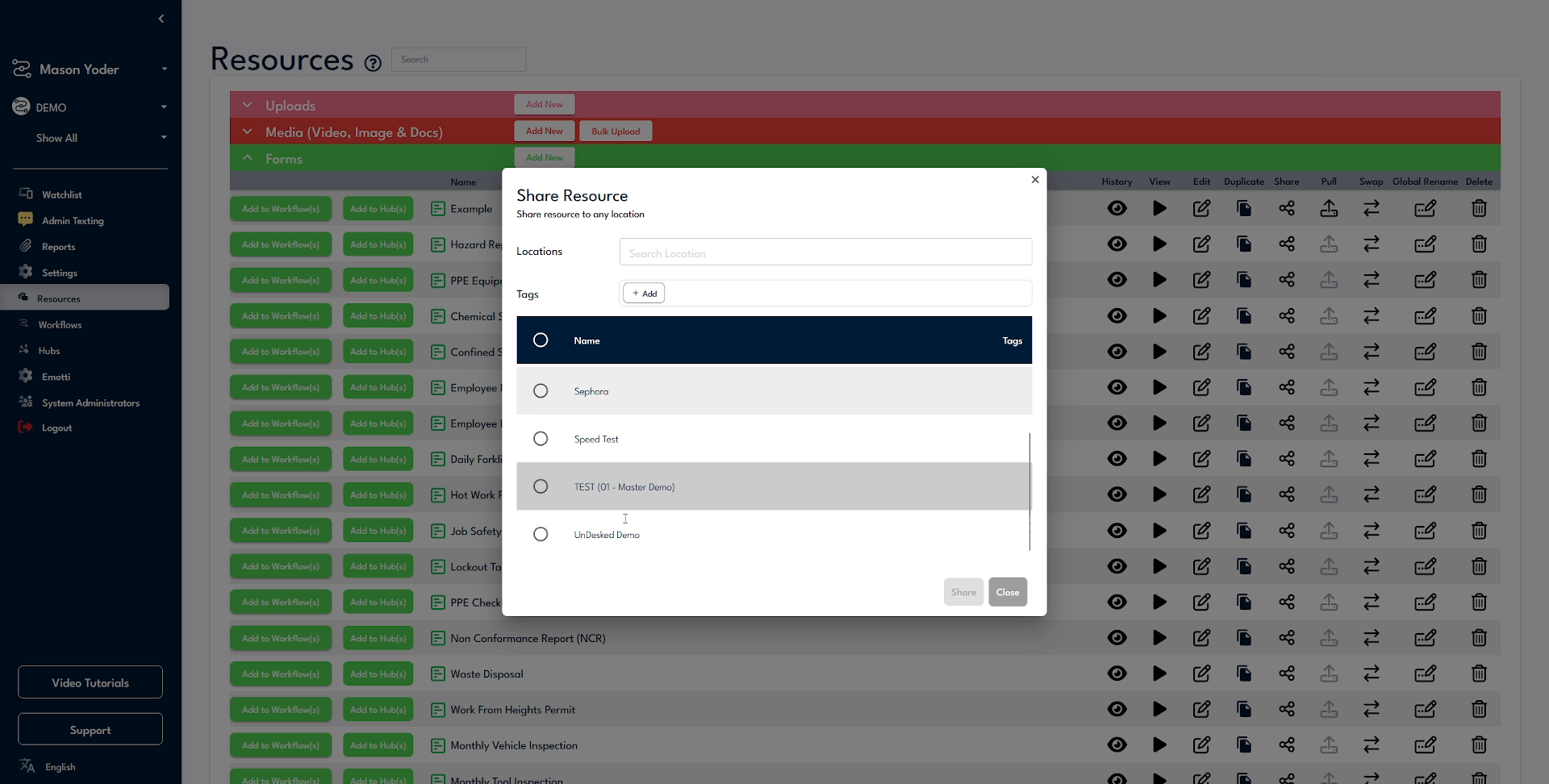Click the swap arrows icon for Job Safety row
The width and height of the screenshot is (1549, 784).
pyautogui.click(x=1372, y=530)
